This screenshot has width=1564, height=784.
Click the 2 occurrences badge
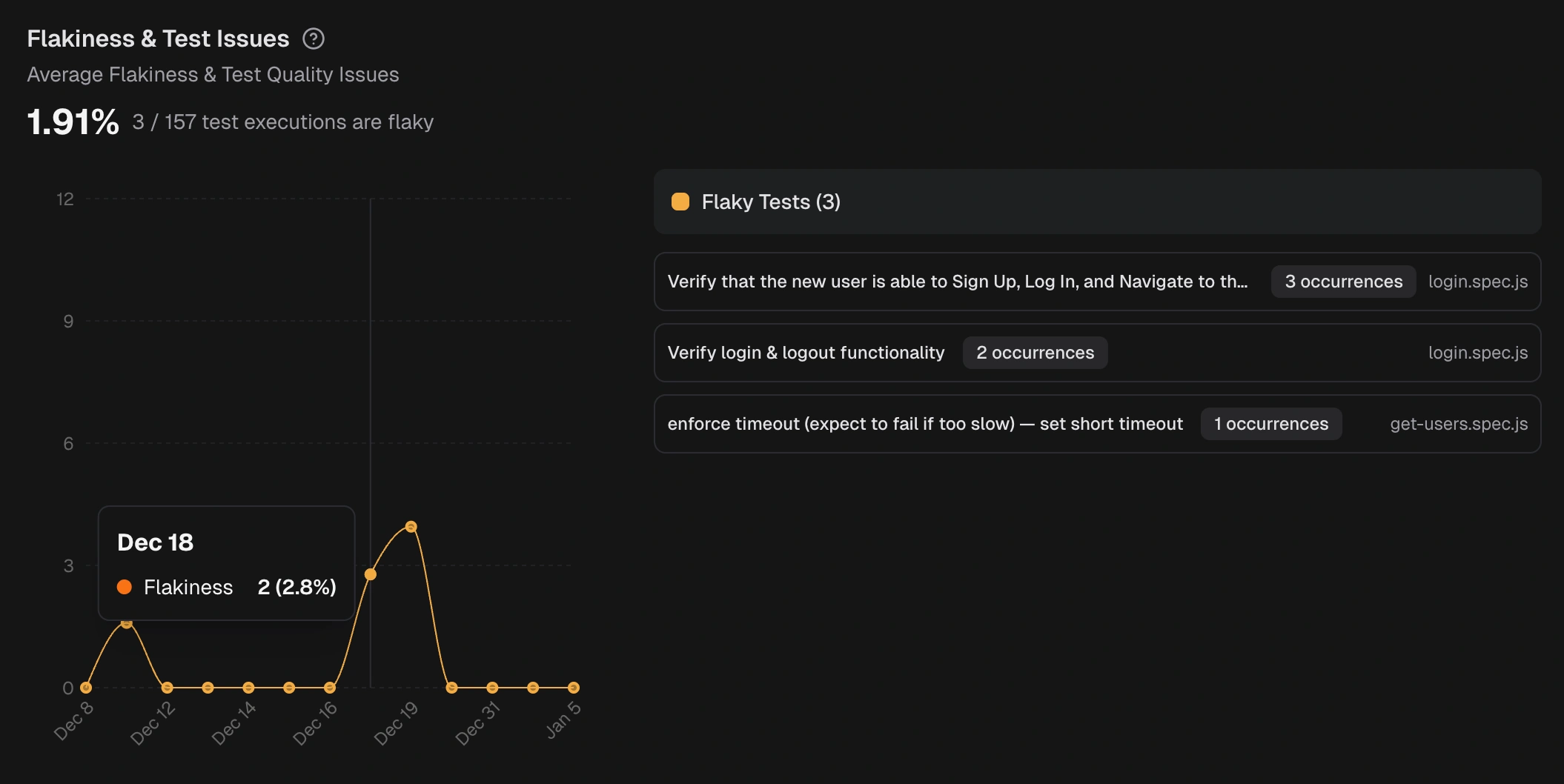(1035, 352)
